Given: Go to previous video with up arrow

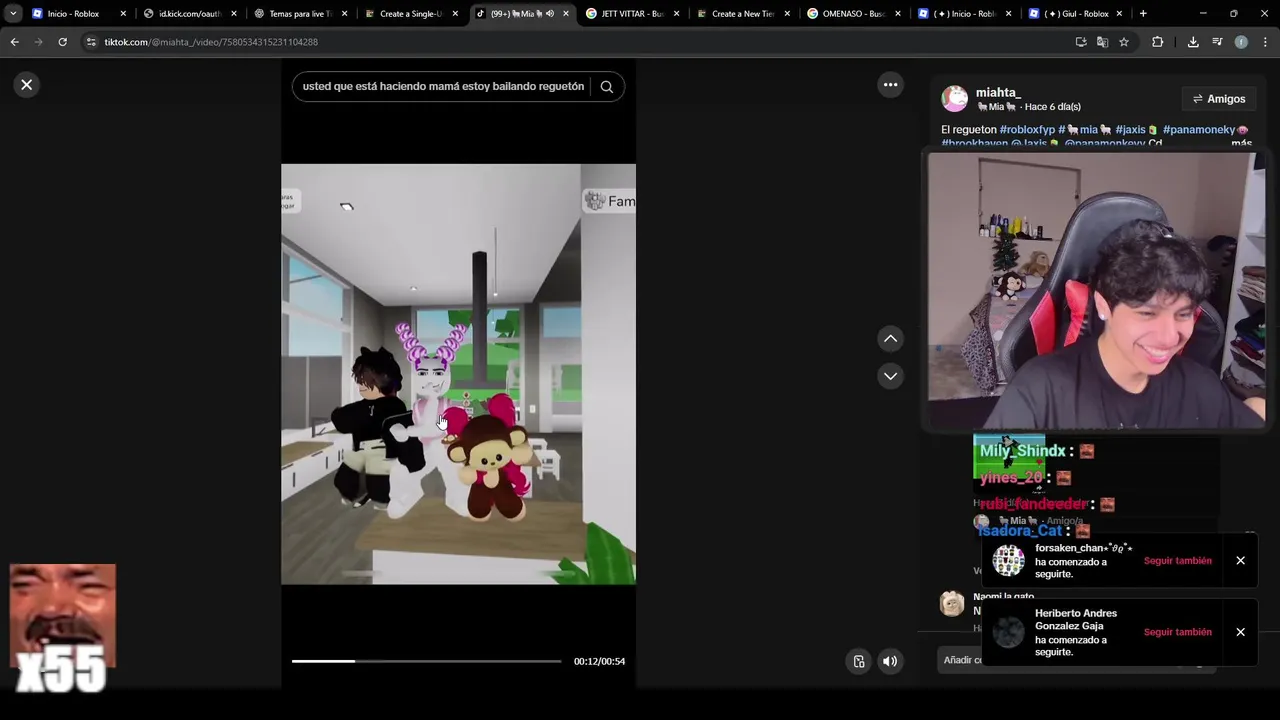Looking at the screenshot, I should click(x=890, y=339).
